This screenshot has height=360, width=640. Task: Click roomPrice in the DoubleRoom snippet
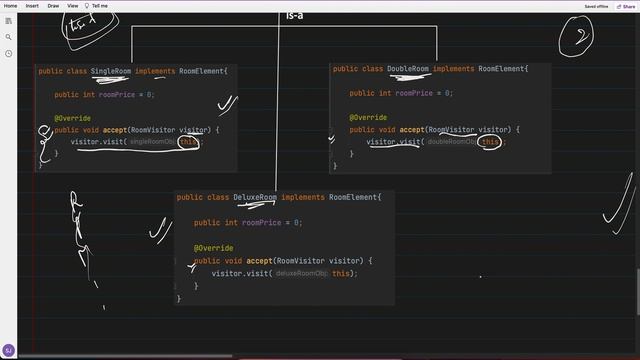pos(414,93)
